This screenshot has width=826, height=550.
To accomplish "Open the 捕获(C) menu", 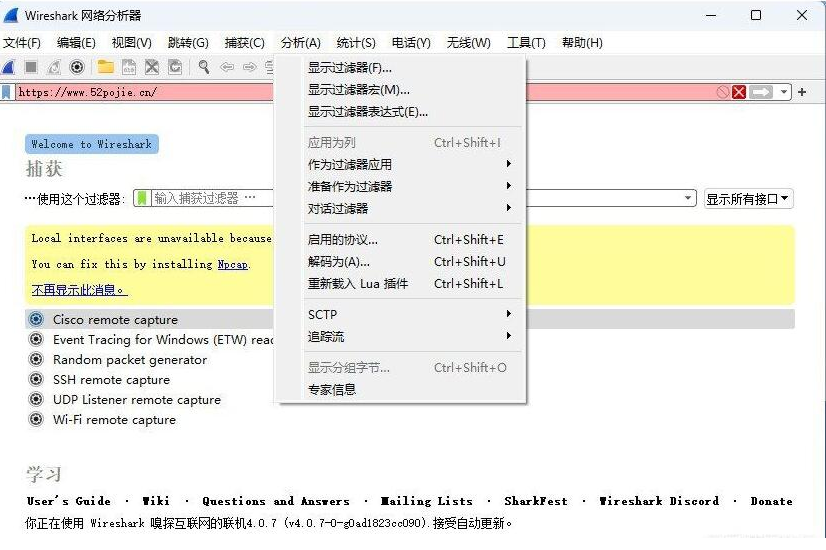I will coord(244,43).
